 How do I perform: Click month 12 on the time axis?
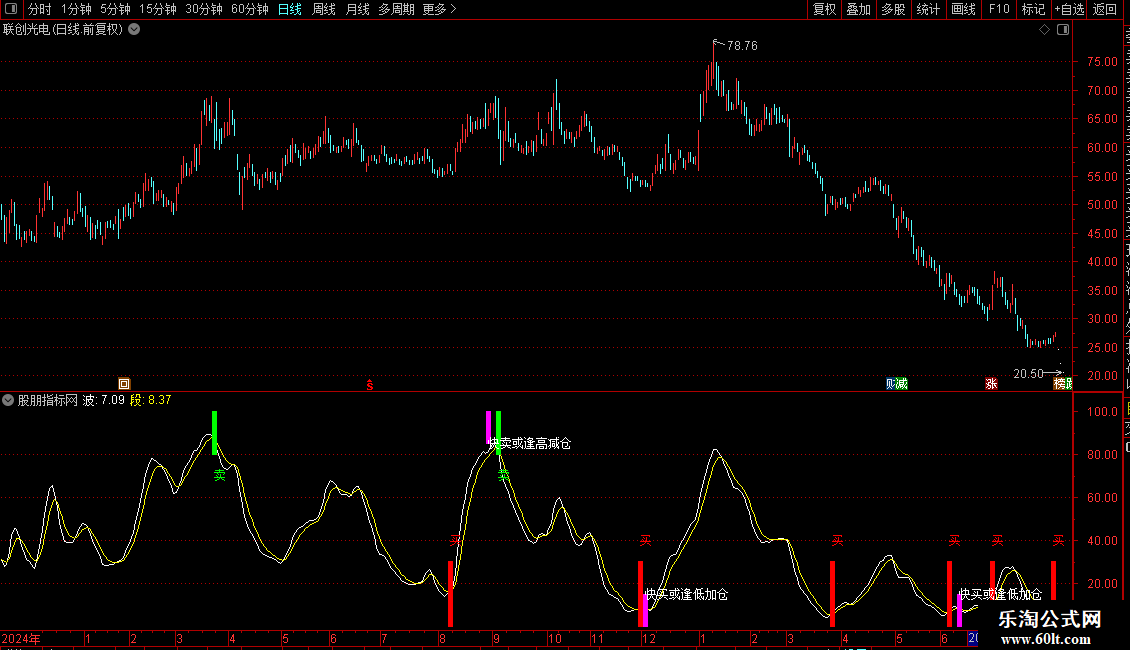(x=649, y=639)
